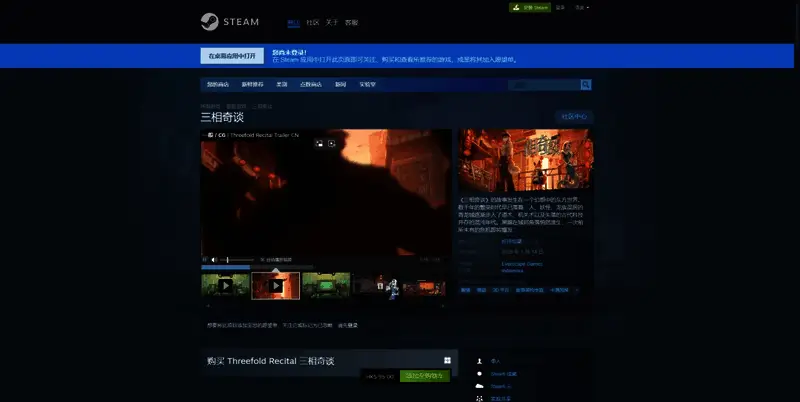Enter fullscreen using the top-right video icon
The image size is (800, 402).
[332, 143]
